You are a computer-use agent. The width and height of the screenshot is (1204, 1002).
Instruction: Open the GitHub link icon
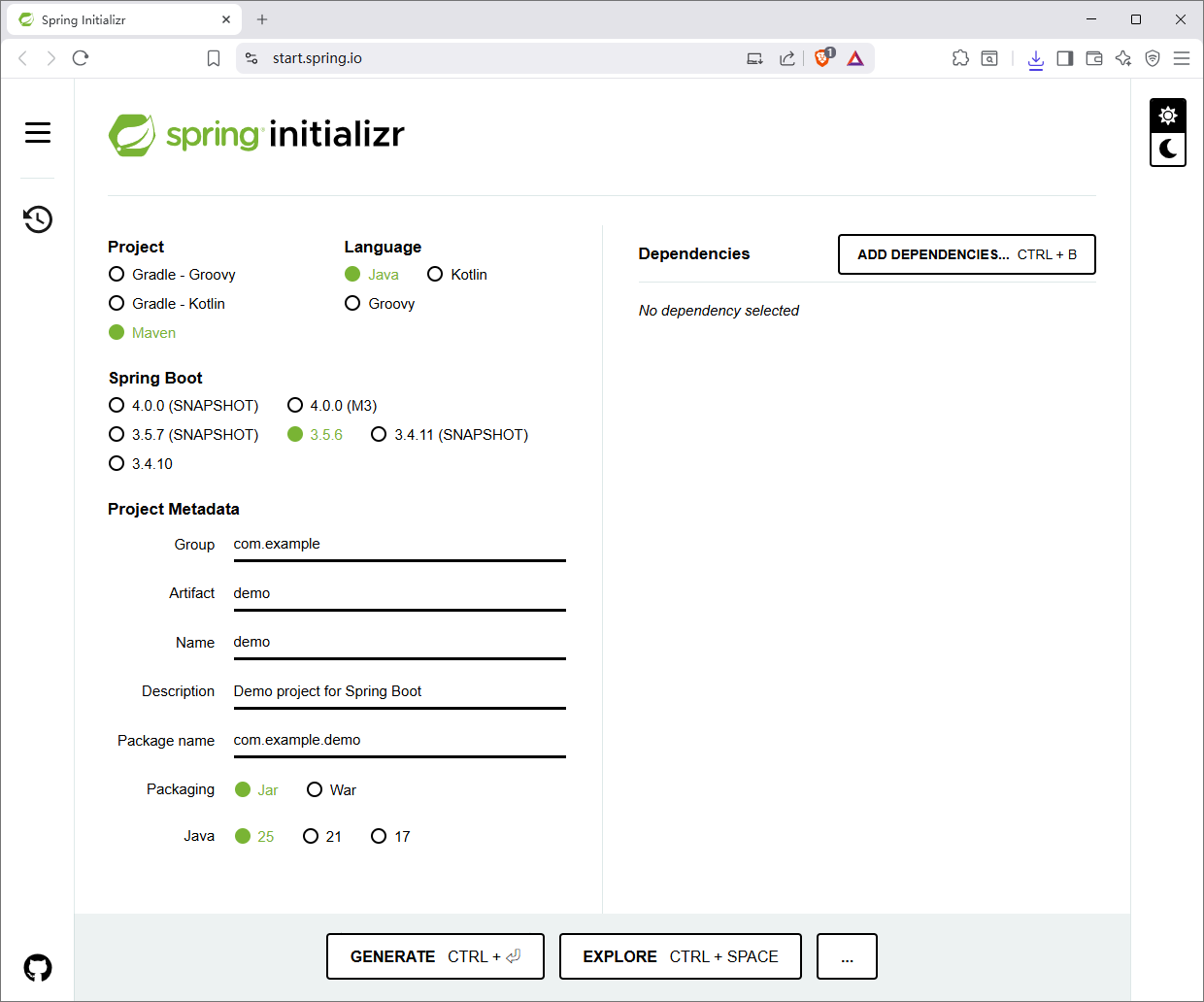click(x=38, y=967)
